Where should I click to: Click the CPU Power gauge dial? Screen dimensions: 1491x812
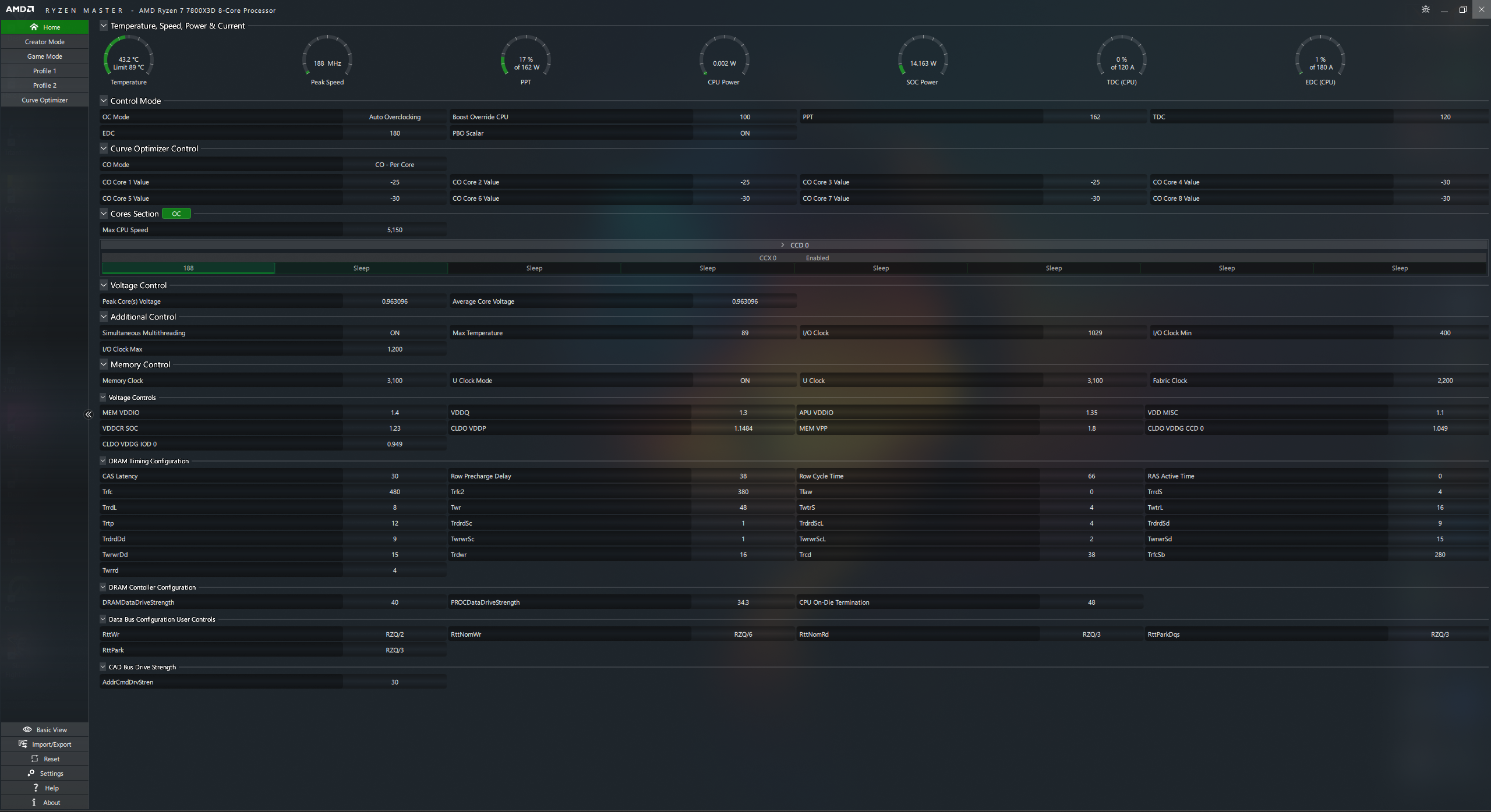tap(724, 56)
